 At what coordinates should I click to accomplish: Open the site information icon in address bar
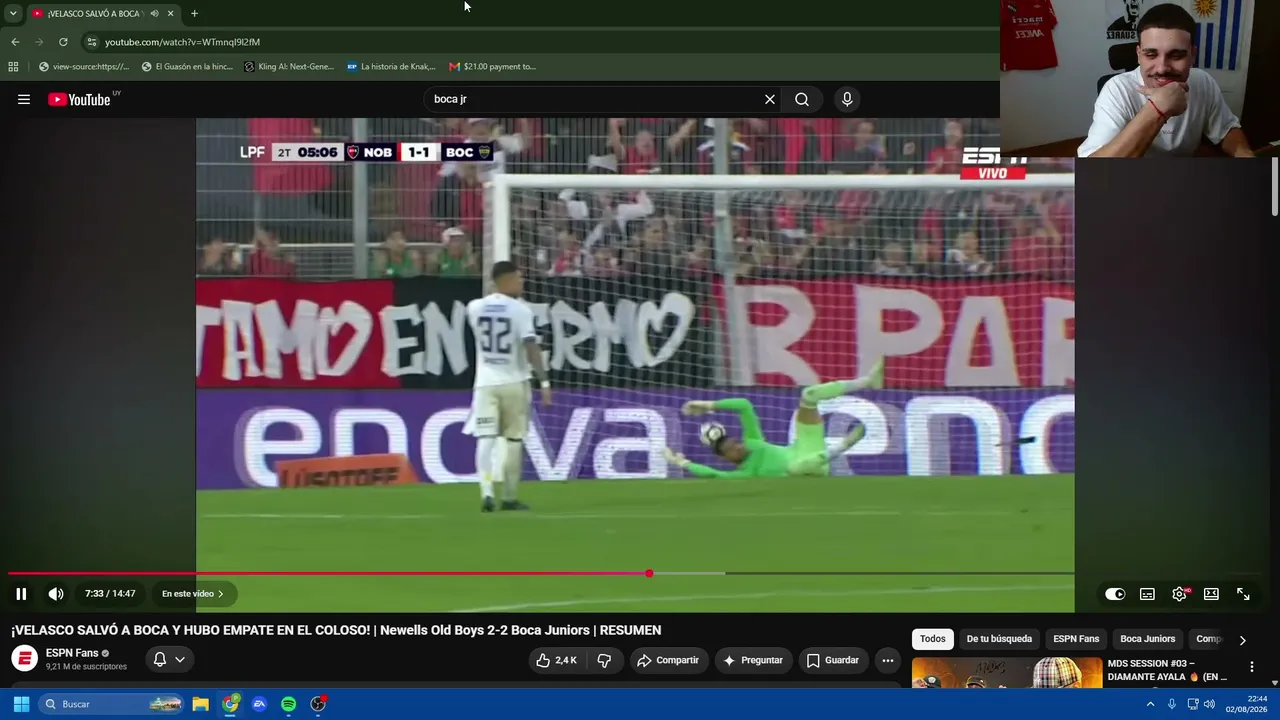92,42
